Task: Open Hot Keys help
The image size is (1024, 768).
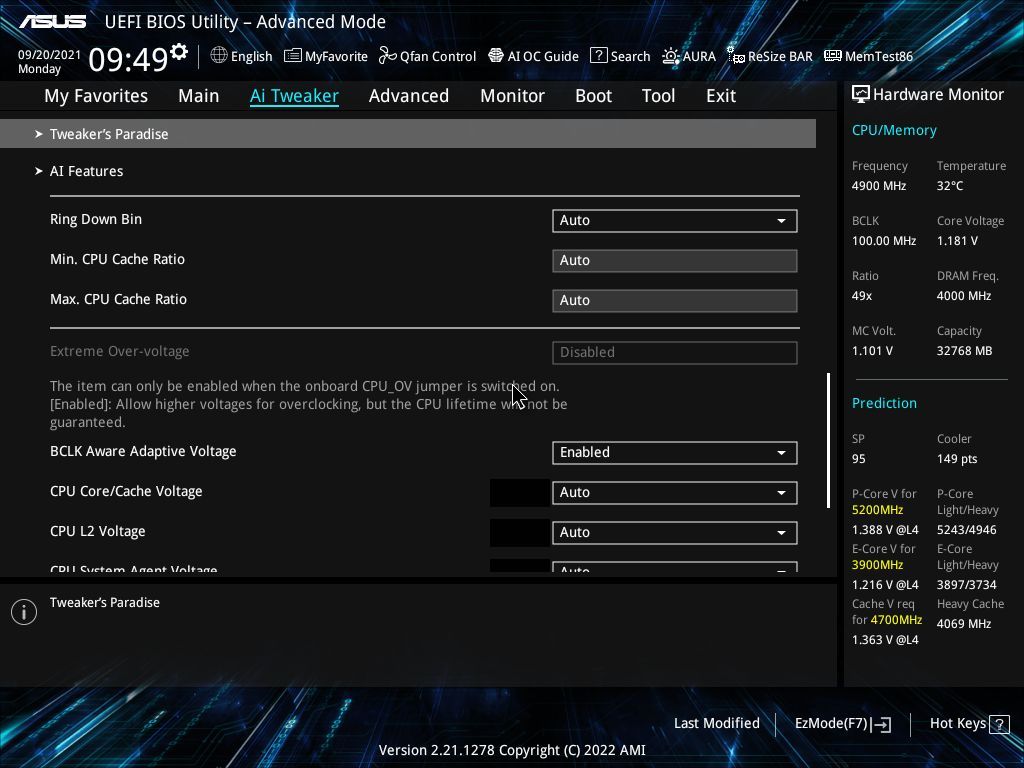Action: tap(969, 724)
